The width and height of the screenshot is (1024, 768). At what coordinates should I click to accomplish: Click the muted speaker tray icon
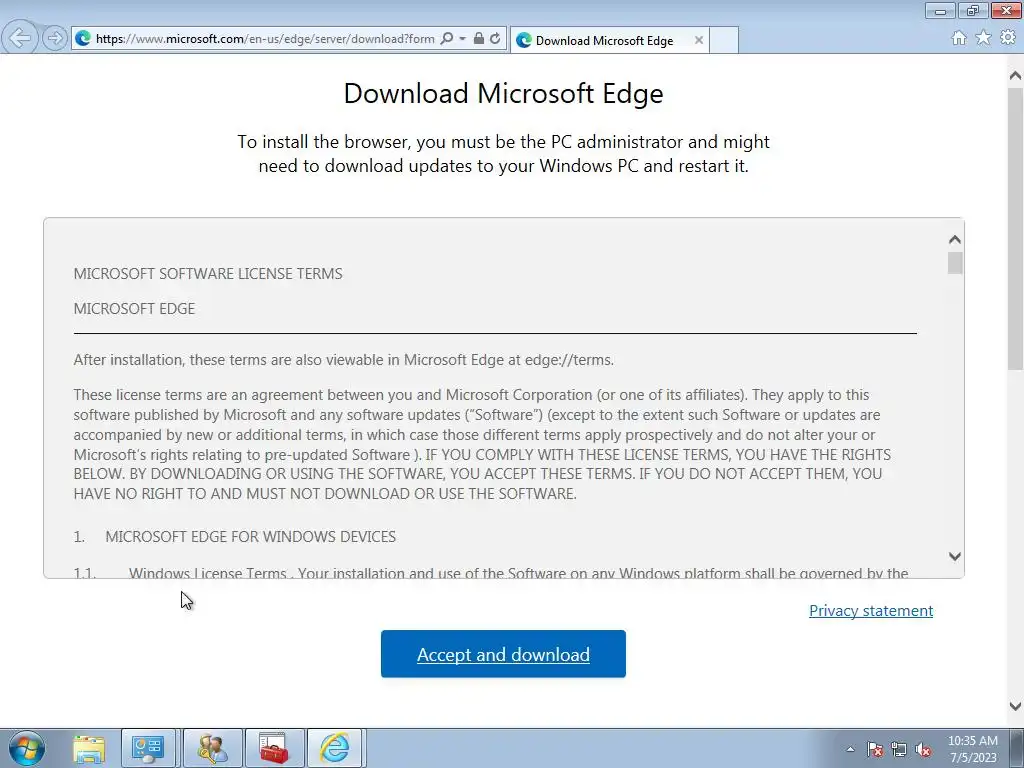(x=923, y=749)
